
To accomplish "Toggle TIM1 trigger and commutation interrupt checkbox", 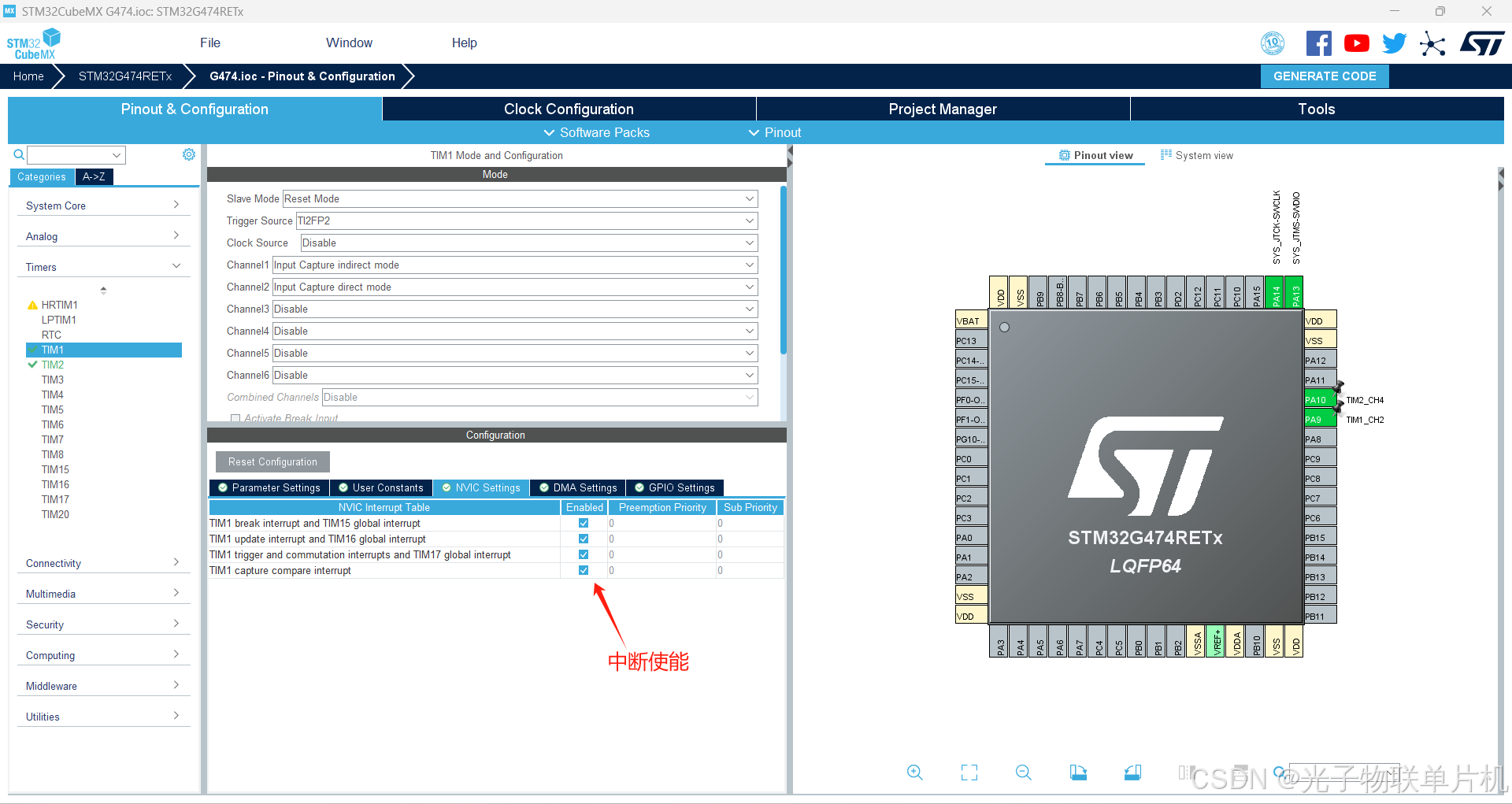I will 584,555.
